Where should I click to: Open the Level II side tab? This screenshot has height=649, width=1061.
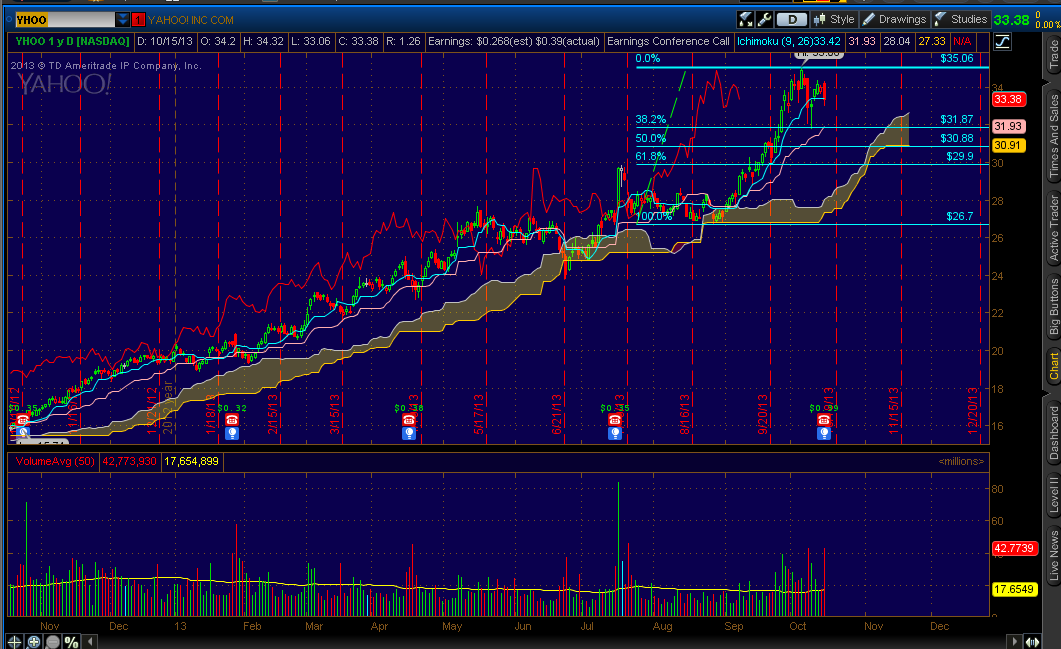pyautogui.click(x=1053, y=494)
